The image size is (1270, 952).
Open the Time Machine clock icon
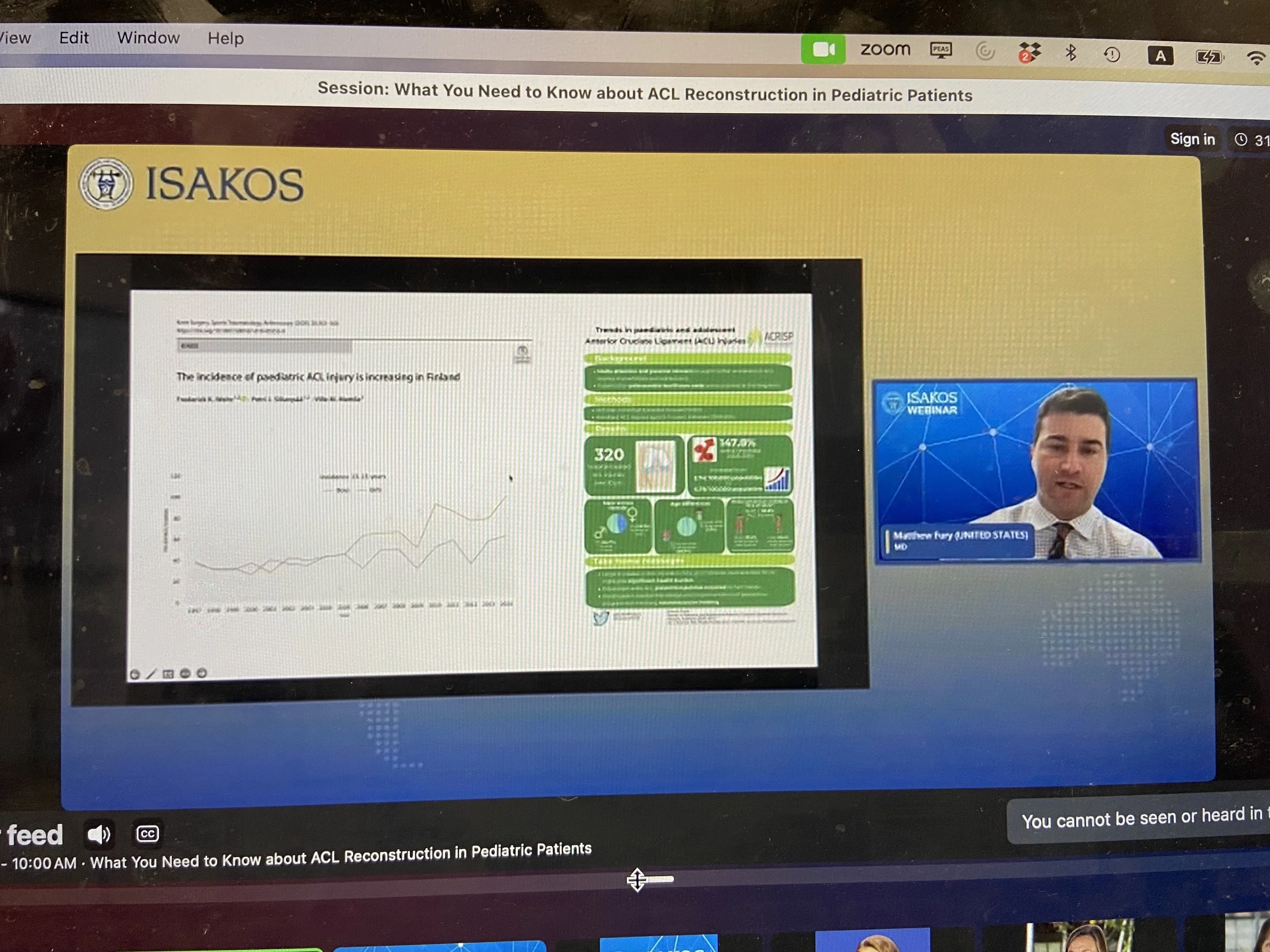[x=1112, y=54]
